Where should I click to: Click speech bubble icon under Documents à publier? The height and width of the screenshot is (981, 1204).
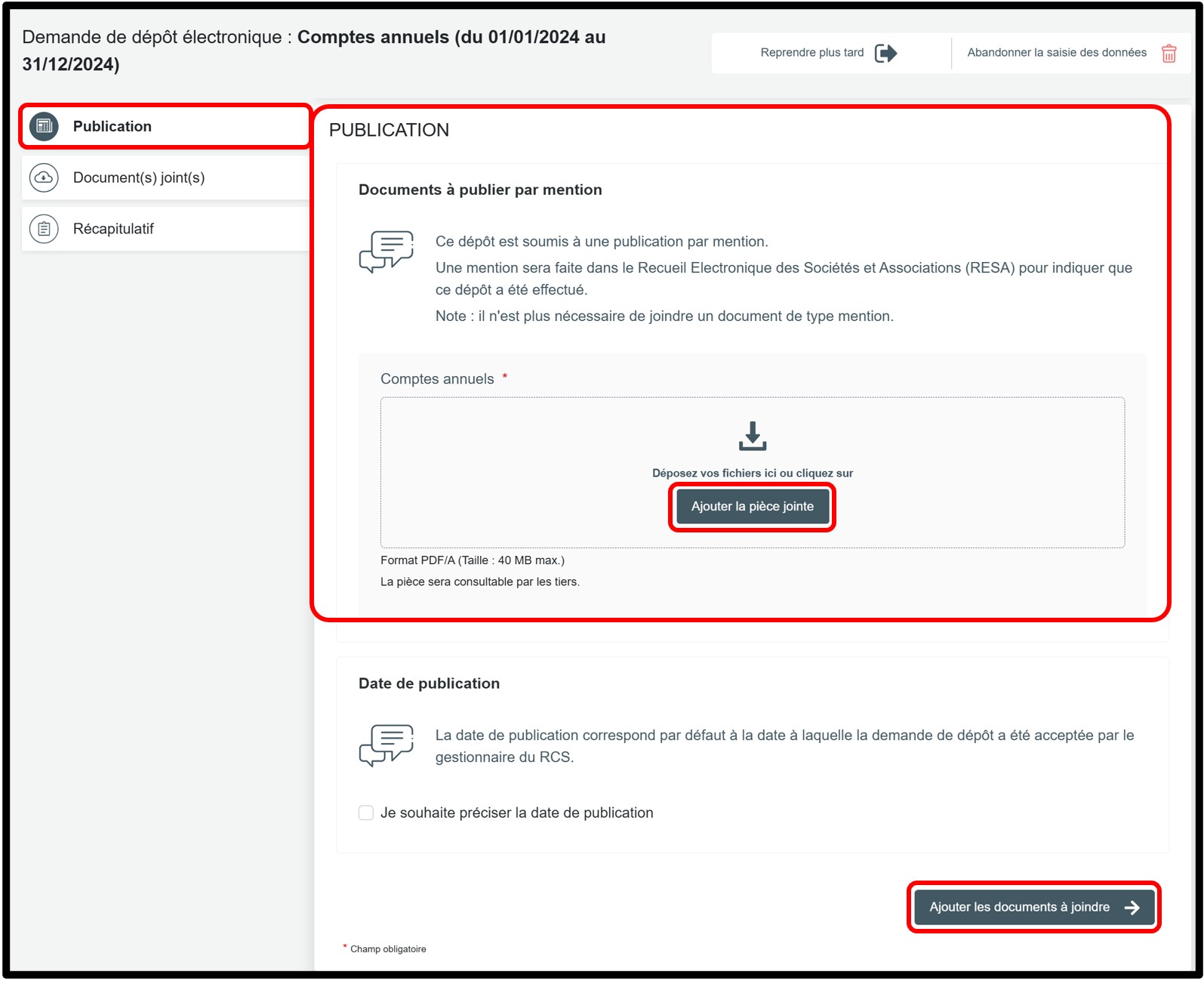click(x=386, y=251)
